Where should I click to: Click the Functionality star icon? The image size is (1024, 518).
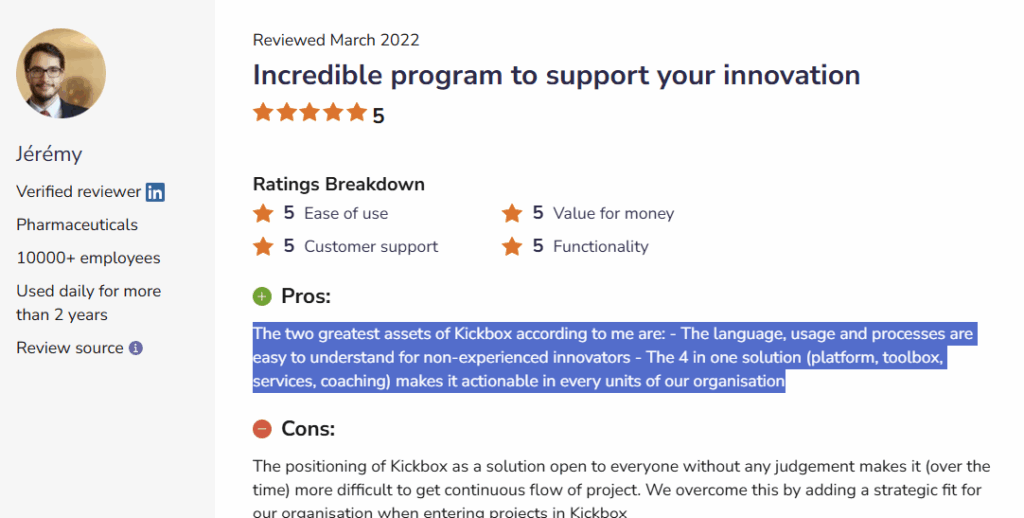pyautogui.click(x=512, y=246)
